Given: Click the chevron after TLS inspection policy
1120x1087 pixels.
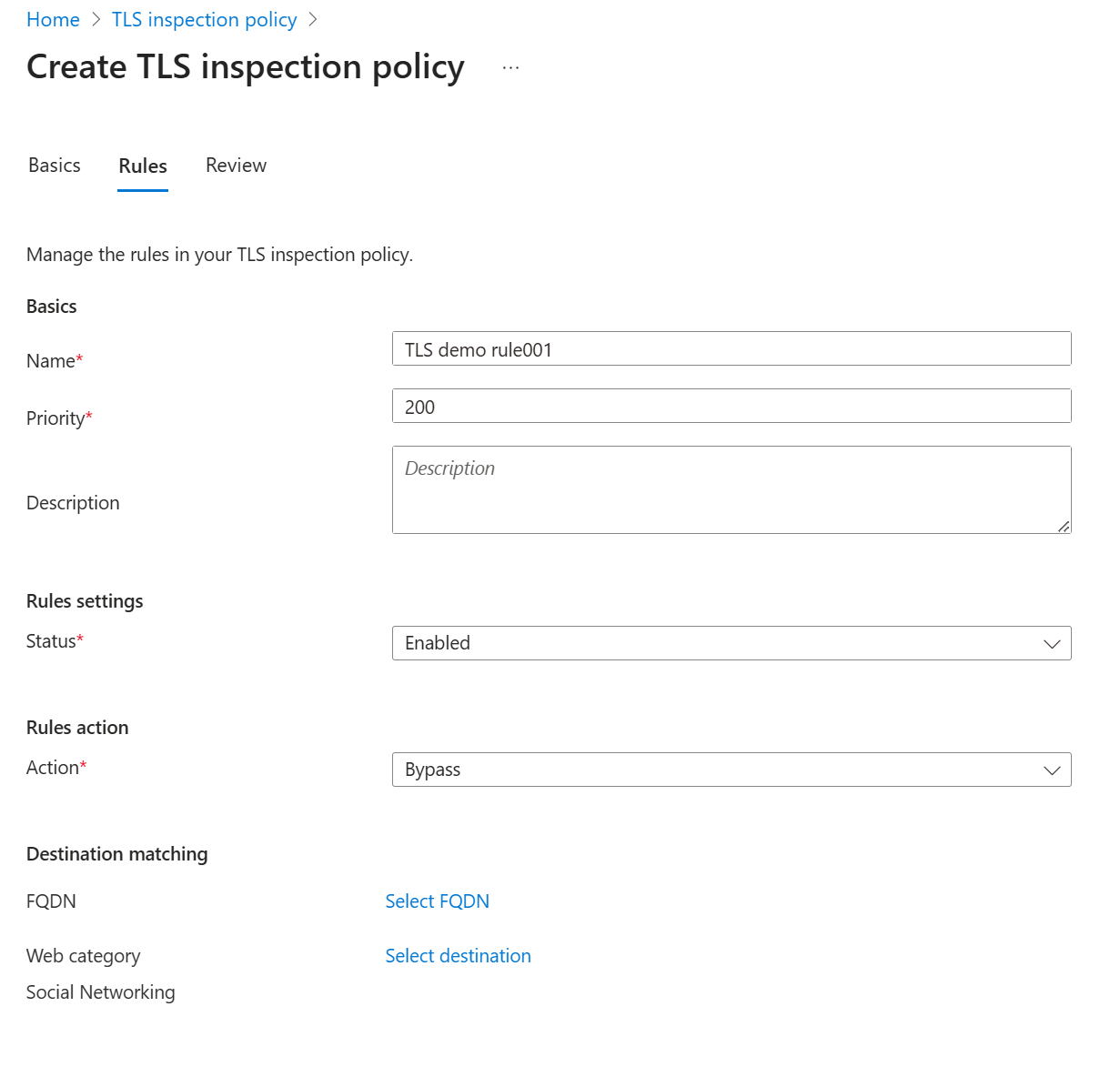Looking at the screenshot, I should coord(313,20).
